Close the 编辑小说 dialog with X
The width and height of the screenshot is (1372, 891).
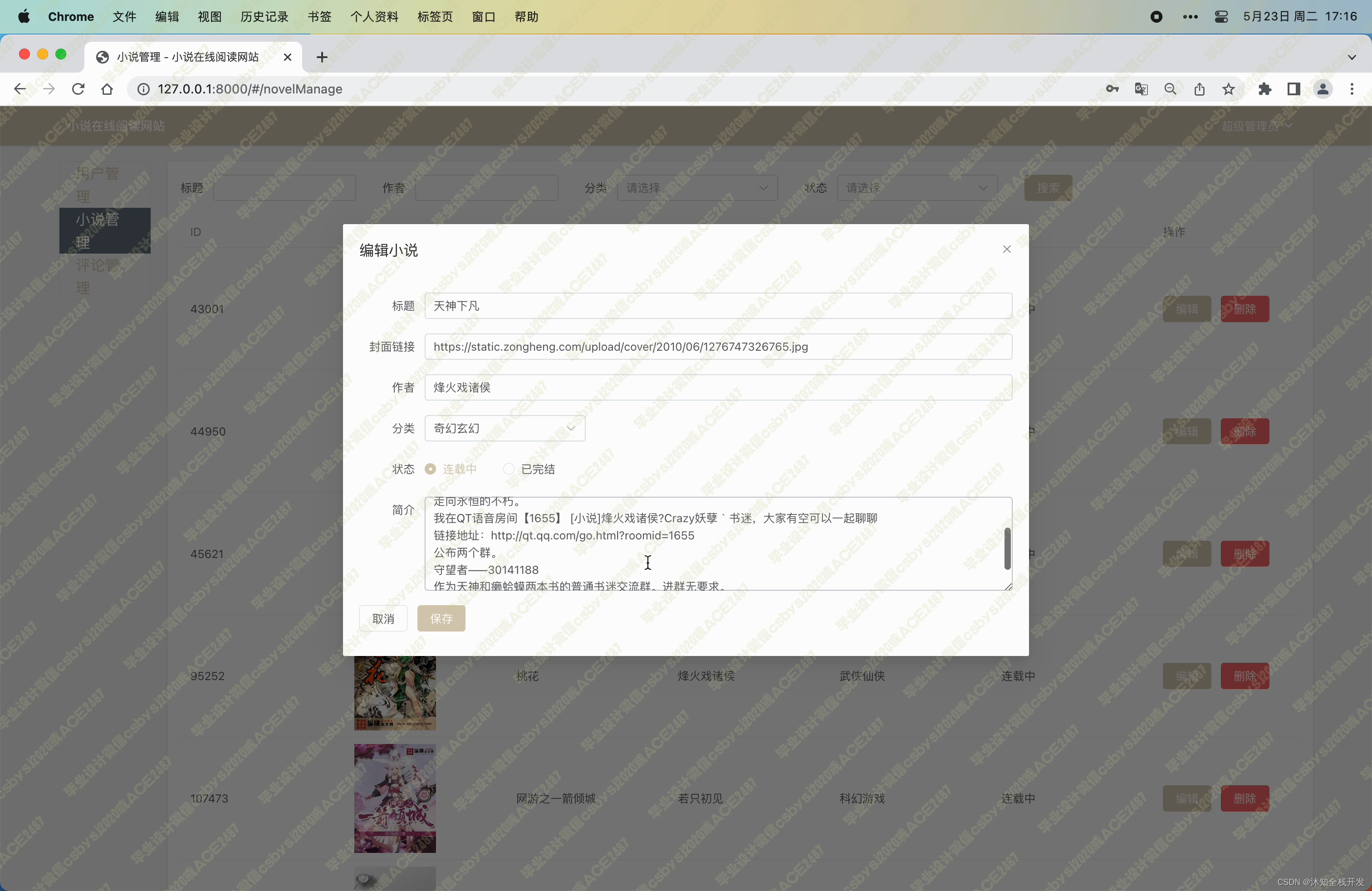pos(1006,249)
